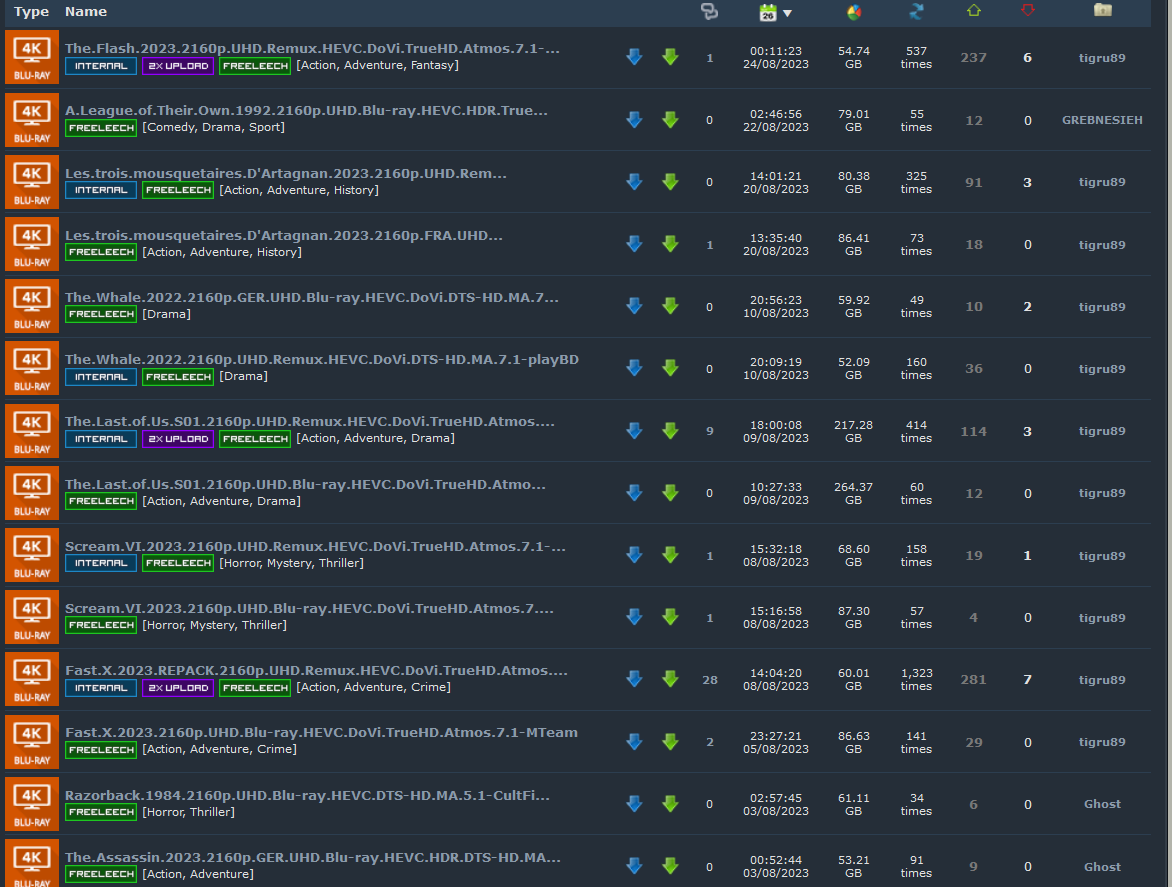Click genre text '[Horror, Thriller]' under Razorback

(x=188, y=812)
